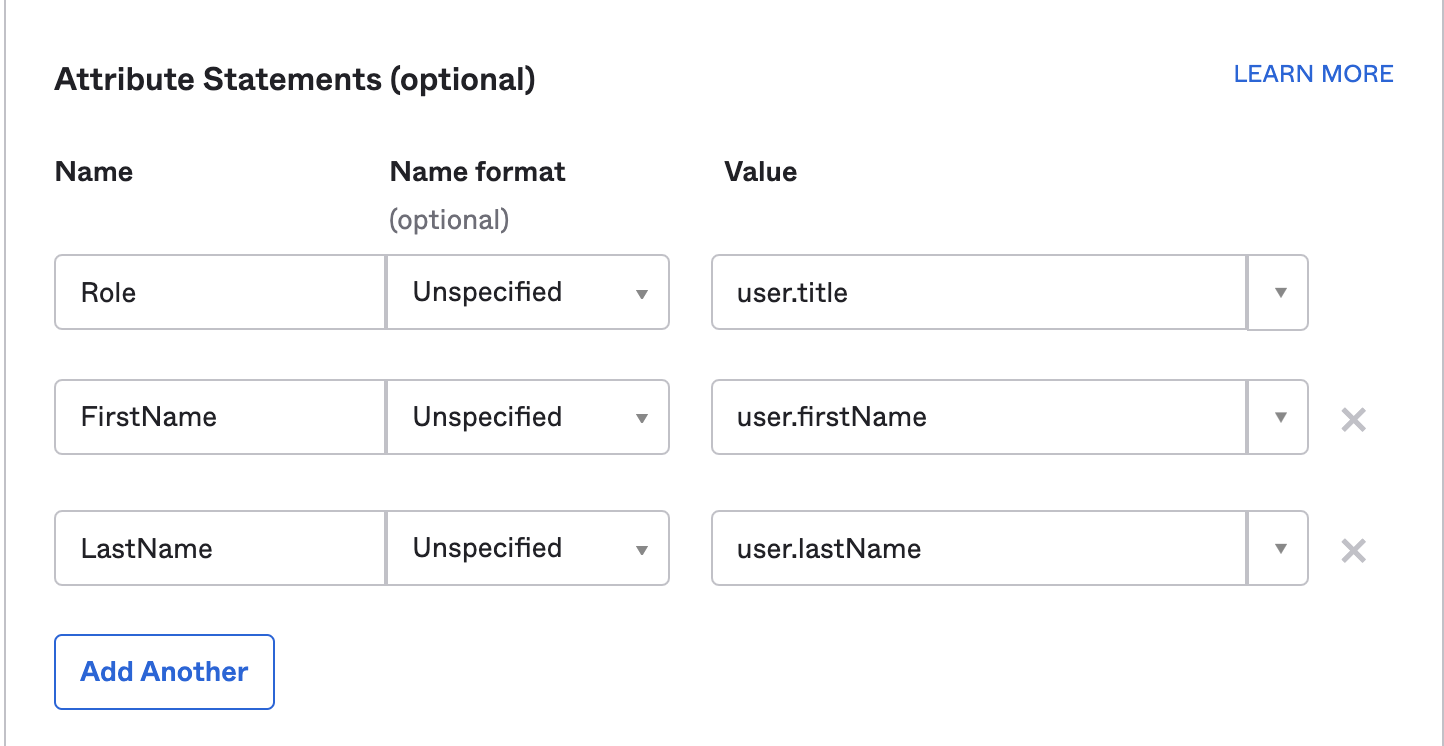Open Name format dropdown for FirstName row
Image resolution: width=1444 pixels, height=746 pixels.
(528, 417)
